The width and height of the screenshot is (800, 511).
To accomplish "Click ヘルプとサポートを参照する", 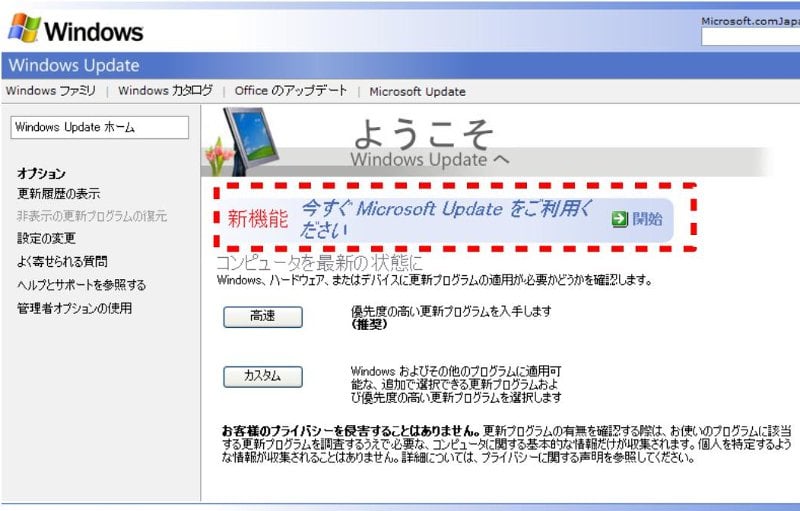I will tap(81, 285).
